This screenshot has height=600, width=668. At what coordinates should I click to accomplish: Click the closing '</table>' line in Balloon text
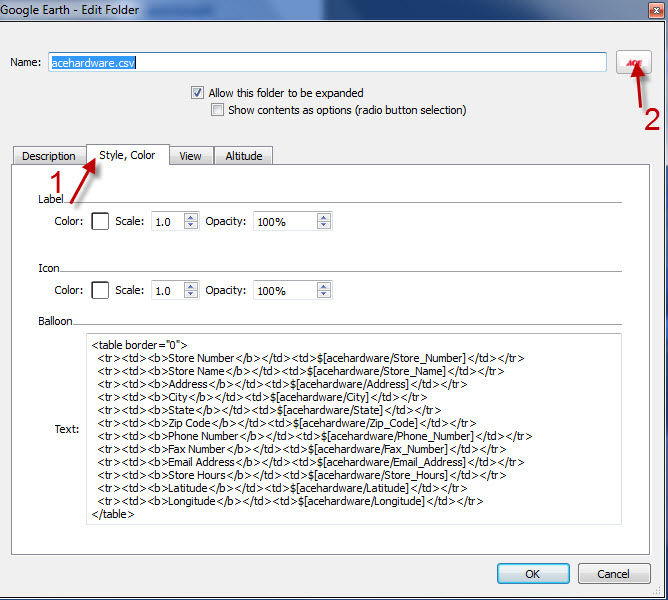(x=113, y=514)
